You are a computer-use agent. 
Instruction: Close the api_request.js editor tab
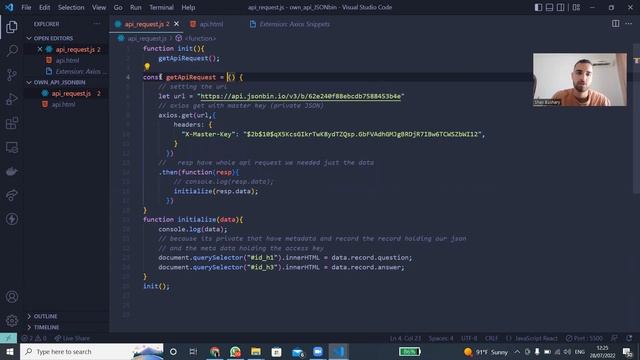coord(176,24)
